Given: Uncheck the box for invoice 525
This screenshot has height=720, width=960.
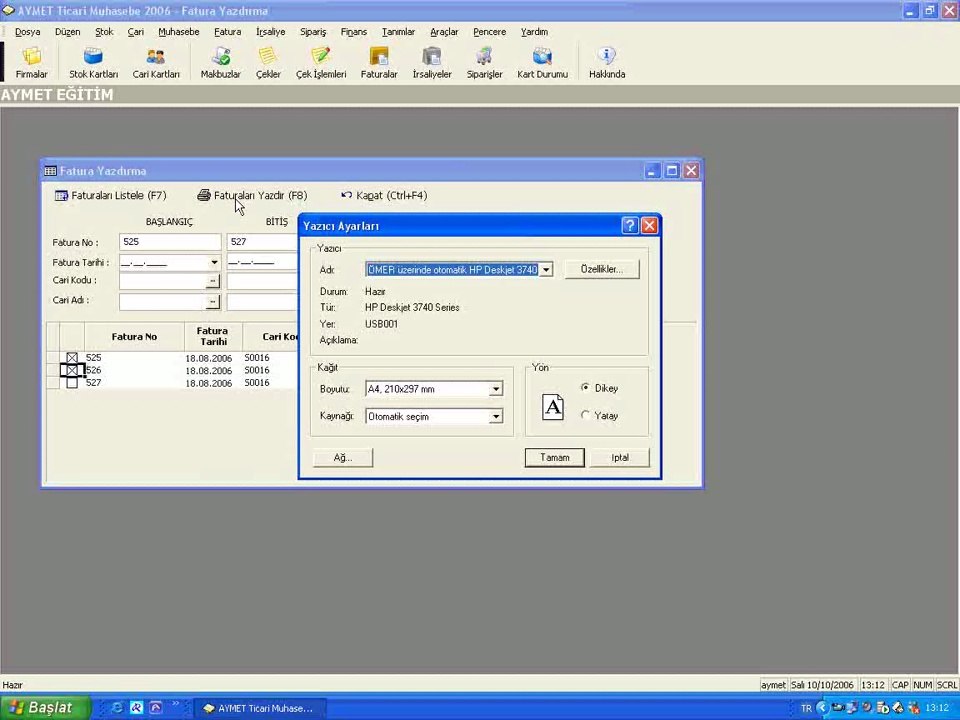Looking at the screenshot, I should (72, 357).
